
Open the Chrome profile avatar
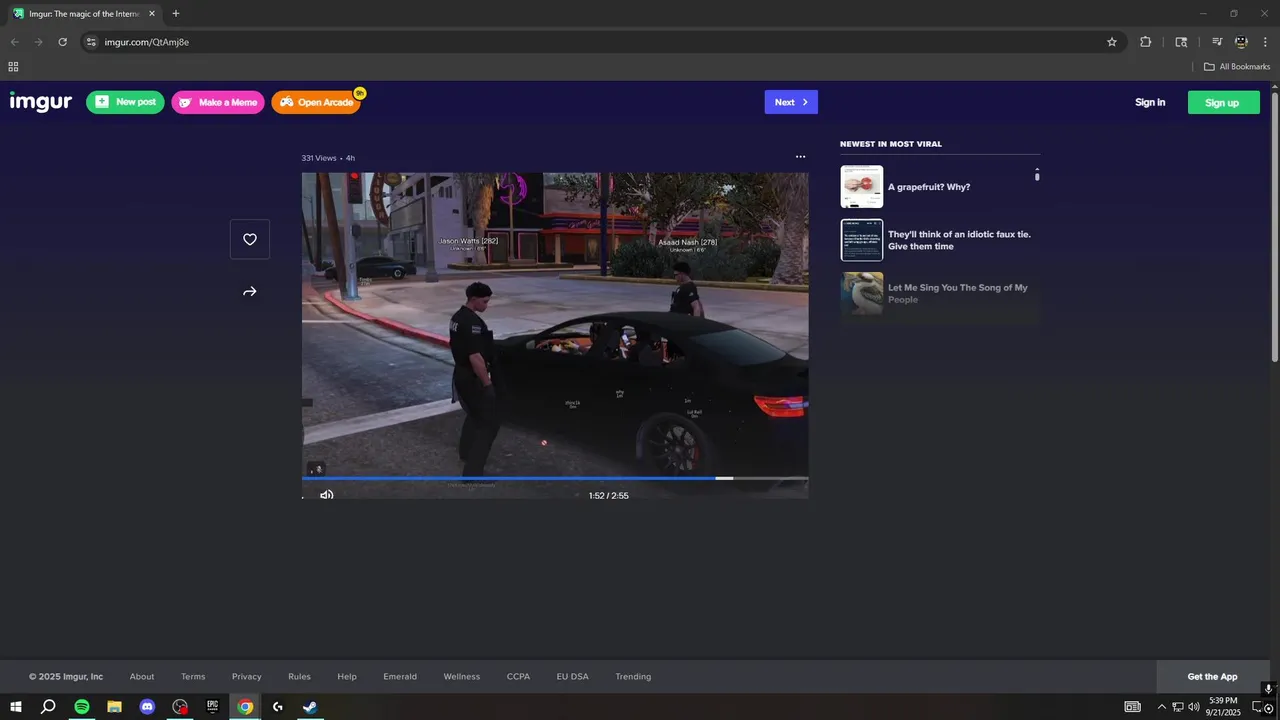[x=1241, y=42]
